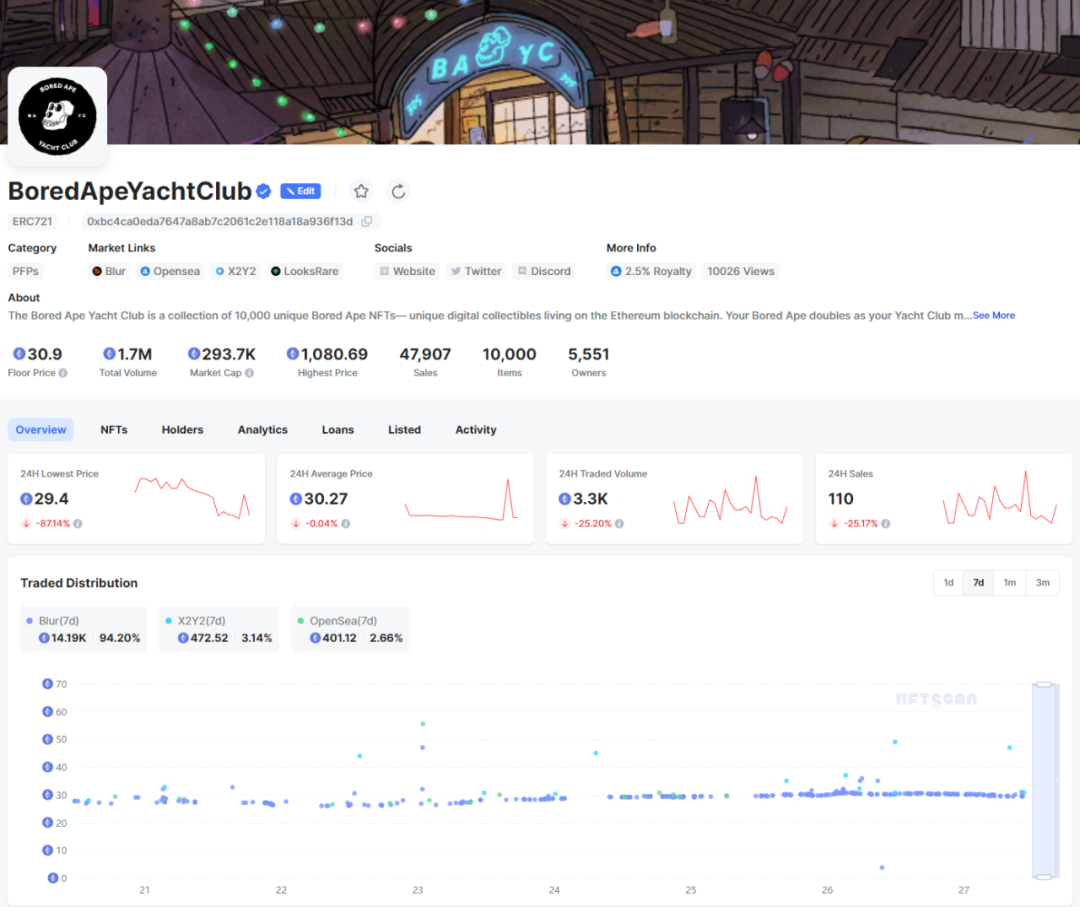Open the Twitter social link
Viewport: 1080px width, 907px height.
(476, 271)
